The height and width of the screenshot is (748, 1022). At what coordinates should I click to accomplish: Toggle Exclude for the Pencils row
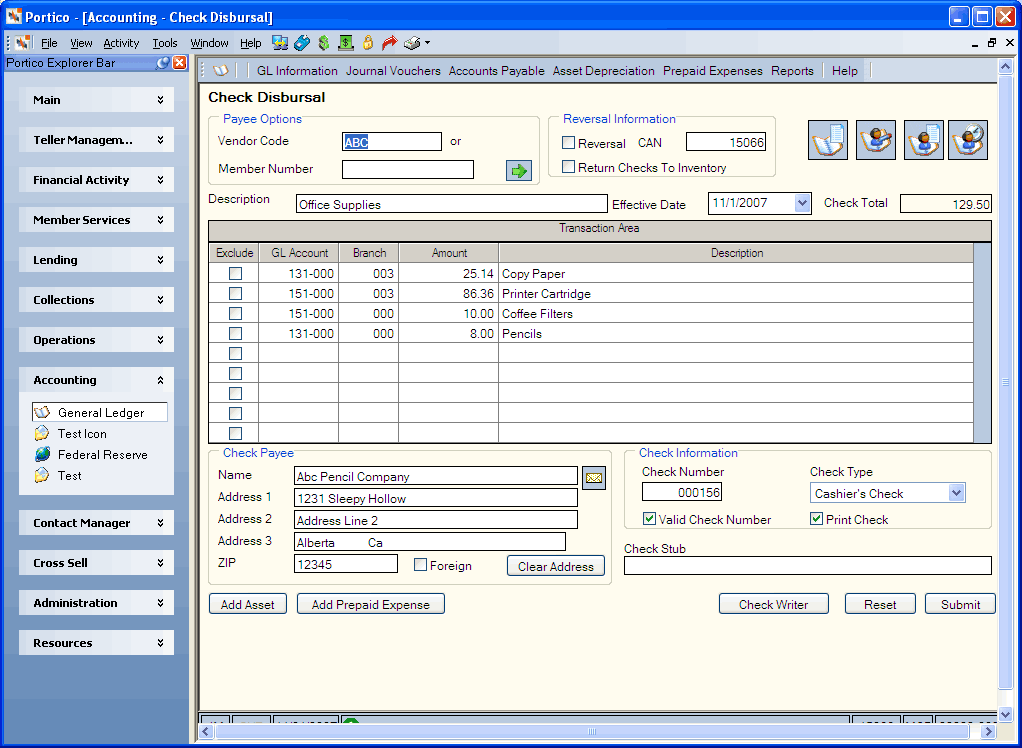(x=235, y=333)
